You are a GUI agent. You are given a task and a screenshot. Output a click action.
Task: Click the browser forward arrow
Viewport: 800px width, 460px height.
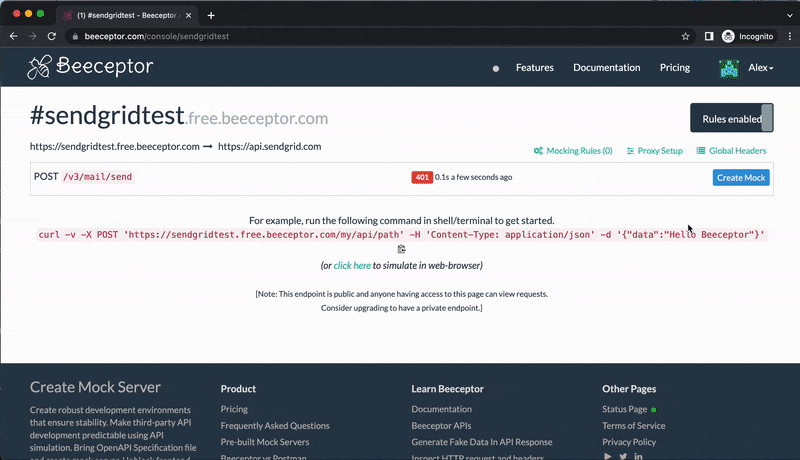click(x=33, y=36)
